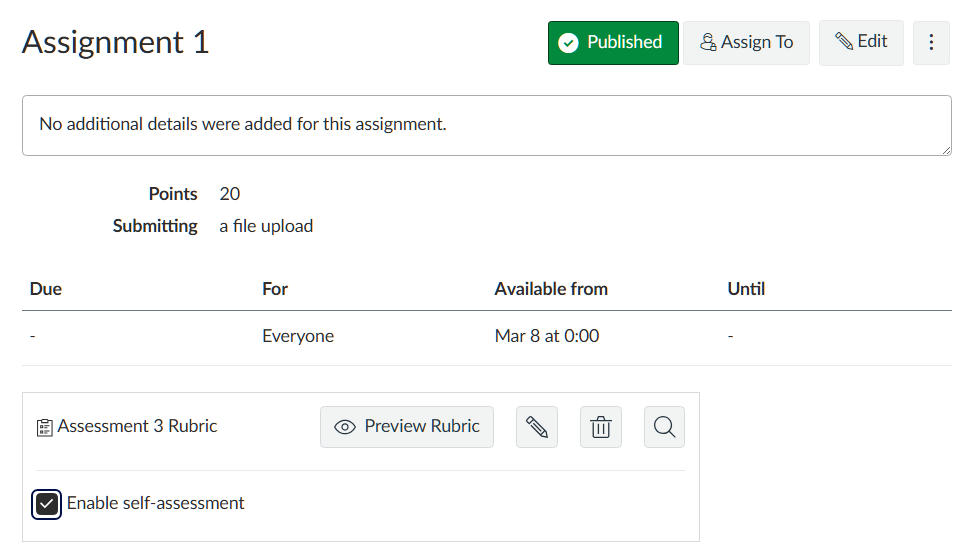Find a rubric with magnifier icon
Viewport: 966px width, 558px height.
coord(664,426)
